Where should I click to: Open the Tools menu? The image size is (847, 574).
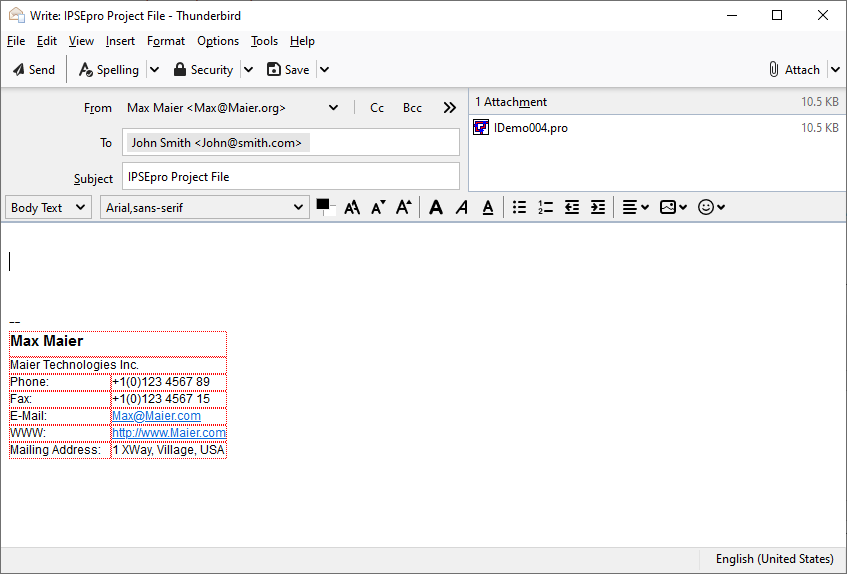pyautogui.click(x=264, y=41)
